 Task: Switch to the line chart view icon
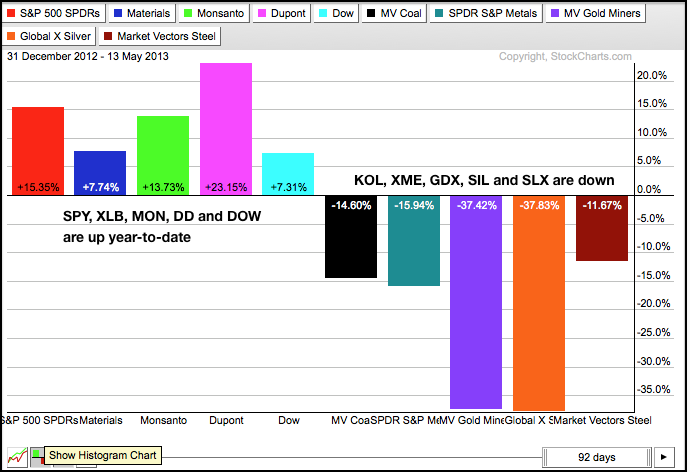[17, 457]
